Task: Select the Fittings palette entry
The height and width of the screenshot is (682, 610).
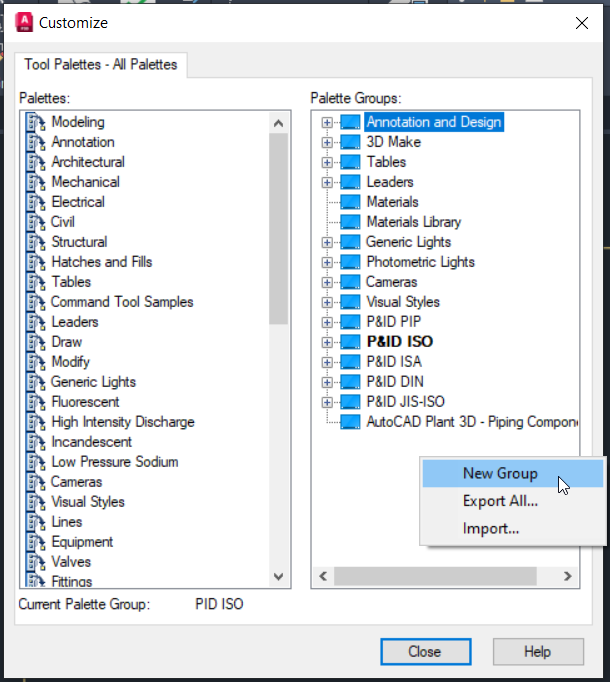Action: (72, 582)
